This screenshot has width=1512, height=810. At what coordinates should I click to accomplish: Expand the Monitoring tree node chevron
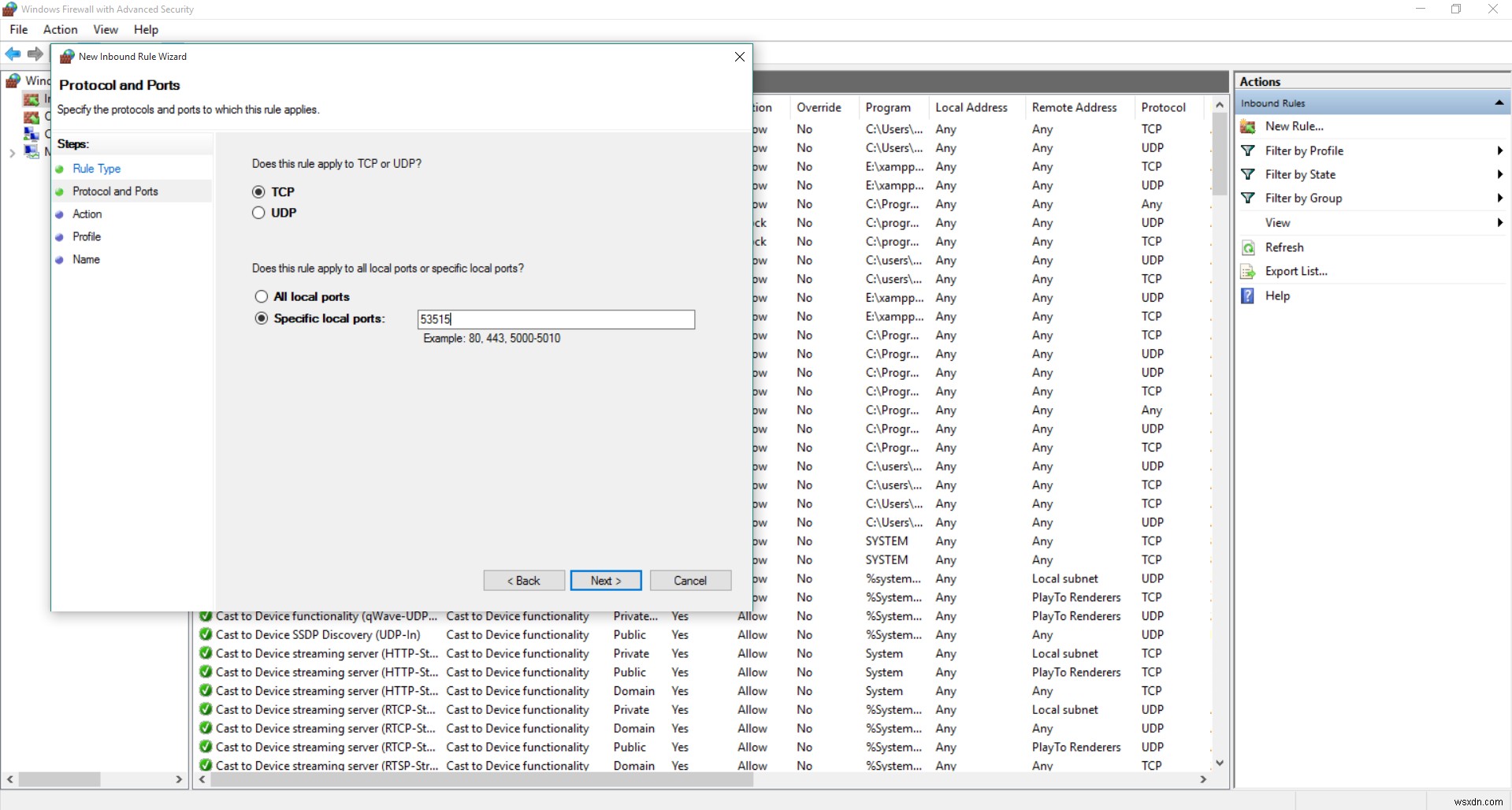12,153
